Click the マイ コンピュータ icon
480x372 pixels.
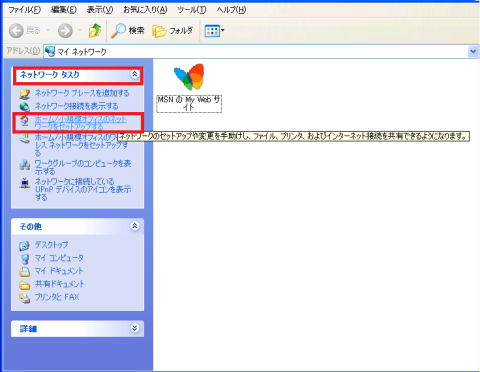(x=24, y=259)
